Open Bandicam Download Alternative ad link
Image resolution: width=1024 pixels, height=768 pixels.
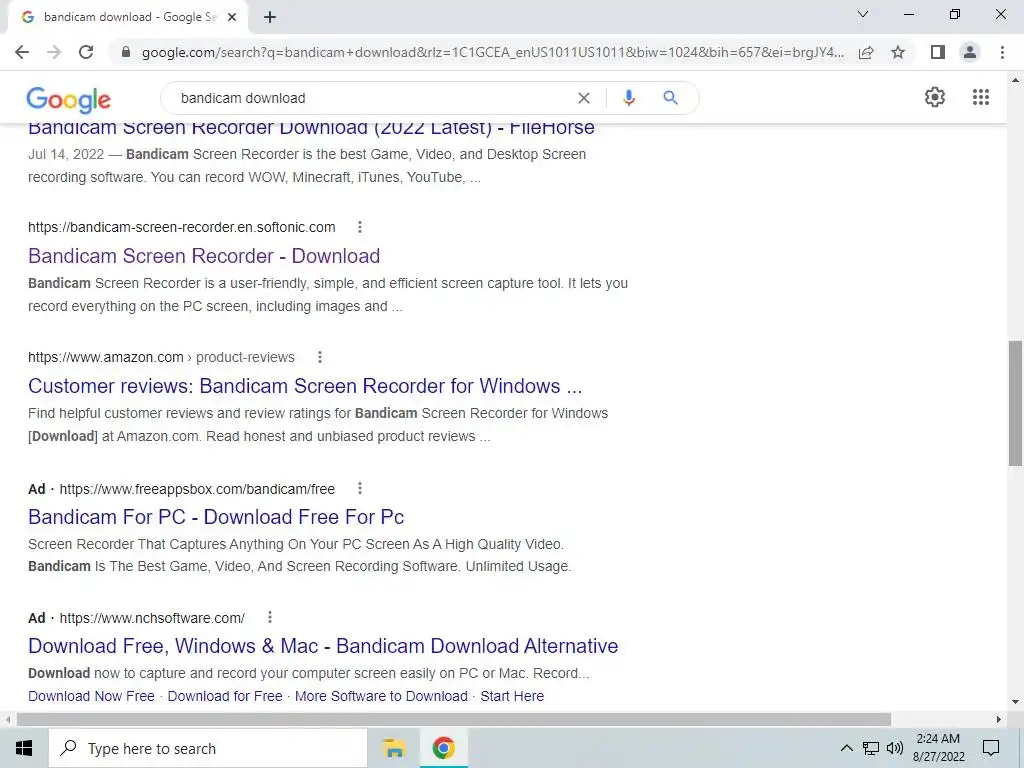click(x=323, y=646)
